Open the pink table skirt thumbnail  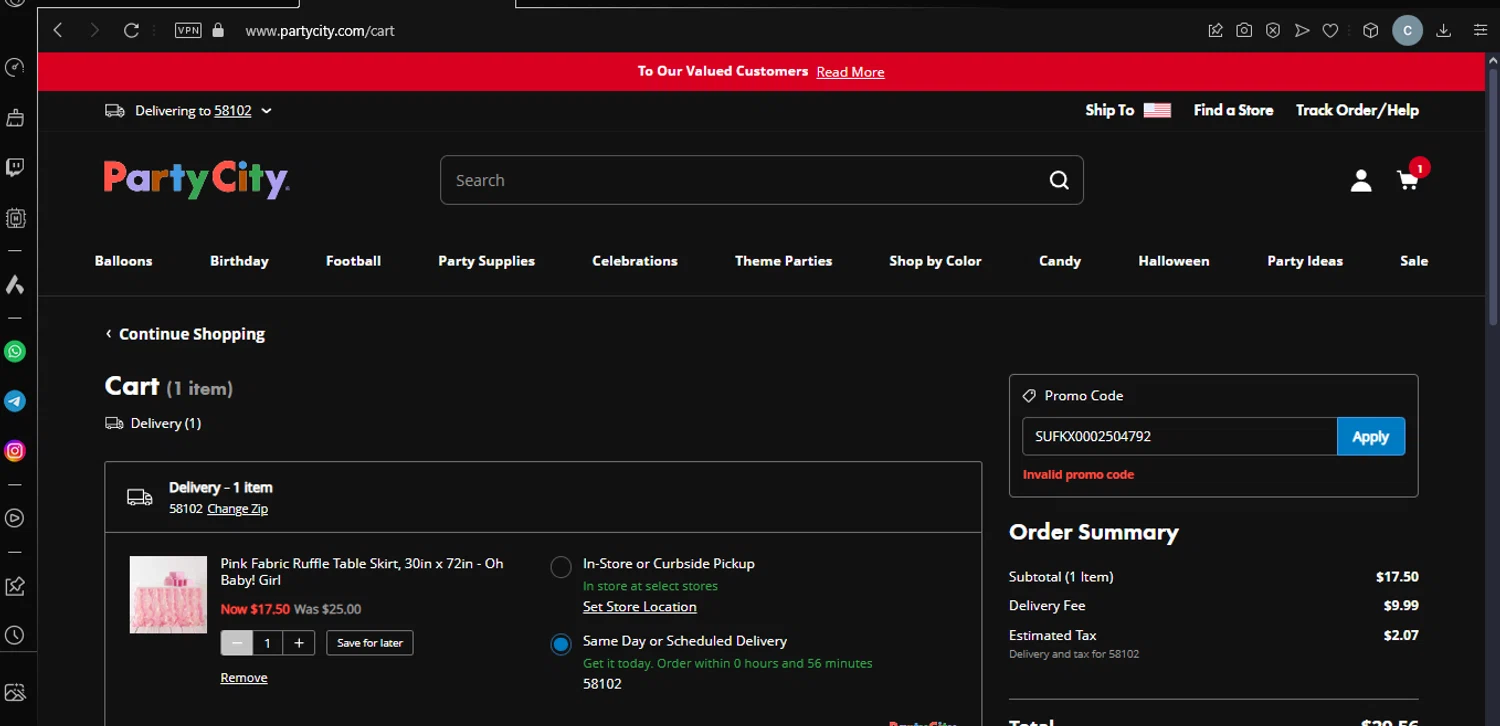(168, 595)
